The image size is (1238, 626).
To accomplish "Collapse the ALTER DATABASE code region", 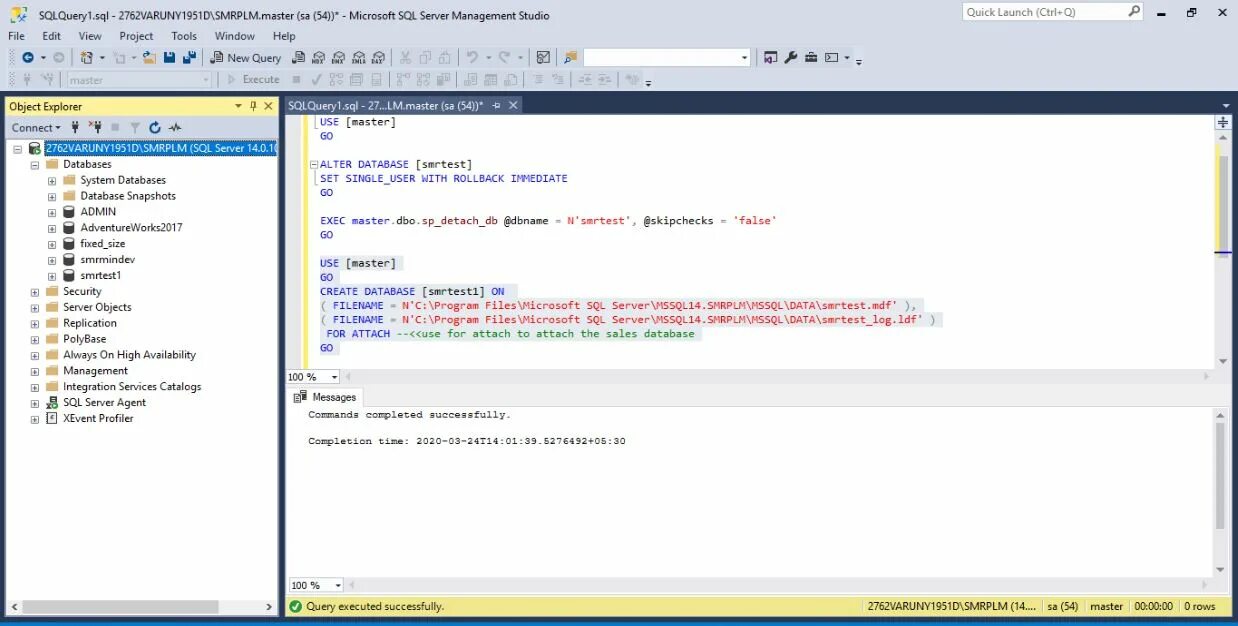I will point(313,165).
